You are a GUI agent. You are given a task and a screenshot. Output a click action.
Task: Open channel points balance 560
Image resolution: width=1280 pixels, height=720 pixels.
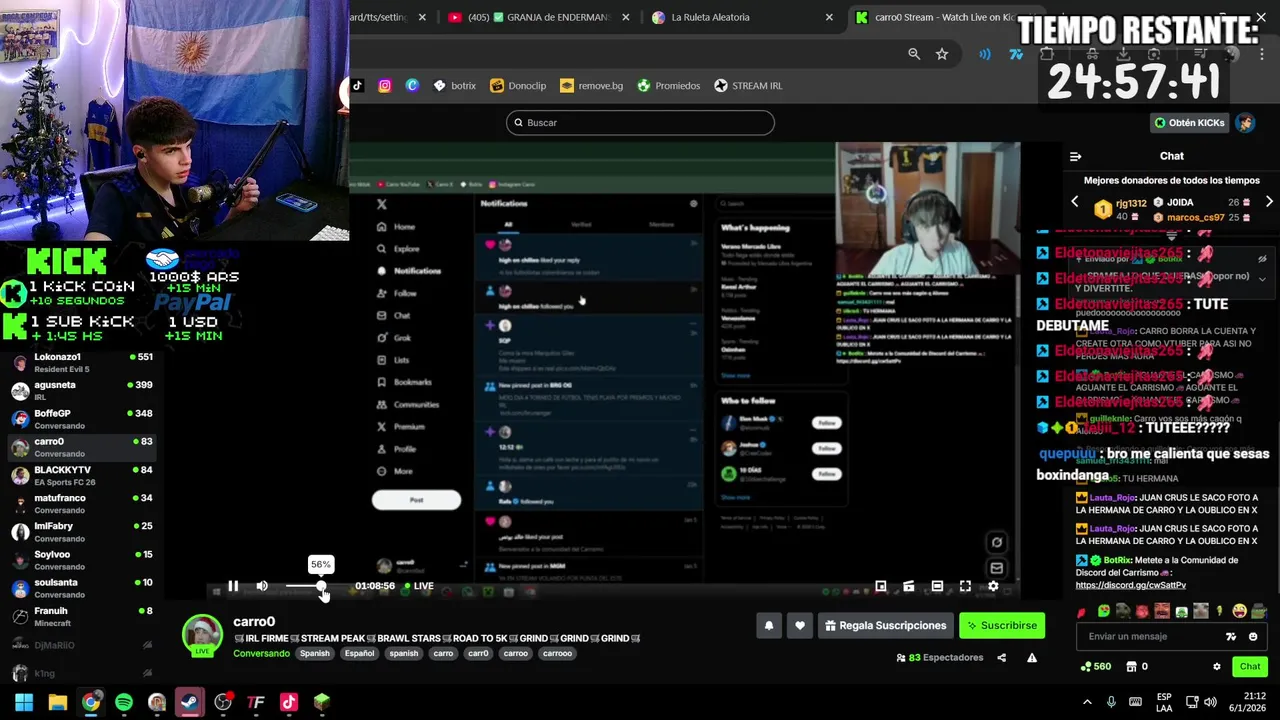[1096, 667]
